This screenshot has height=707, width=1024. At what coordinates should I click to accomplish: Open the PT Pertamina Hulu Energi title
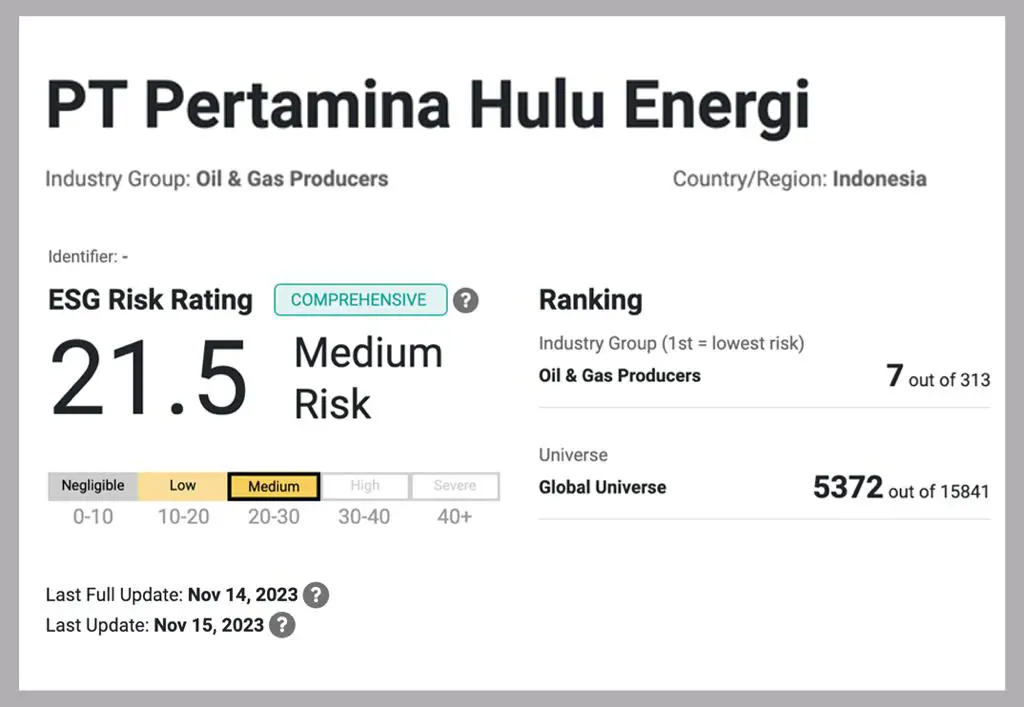428,103
